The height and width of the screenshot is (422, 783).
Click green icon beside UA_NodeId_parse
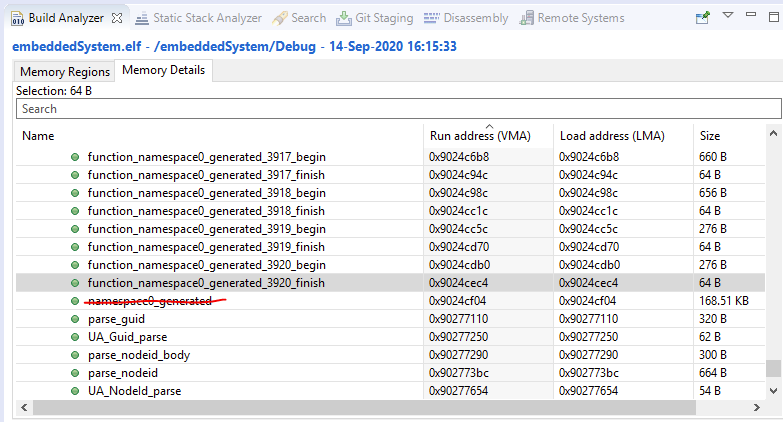75,391
